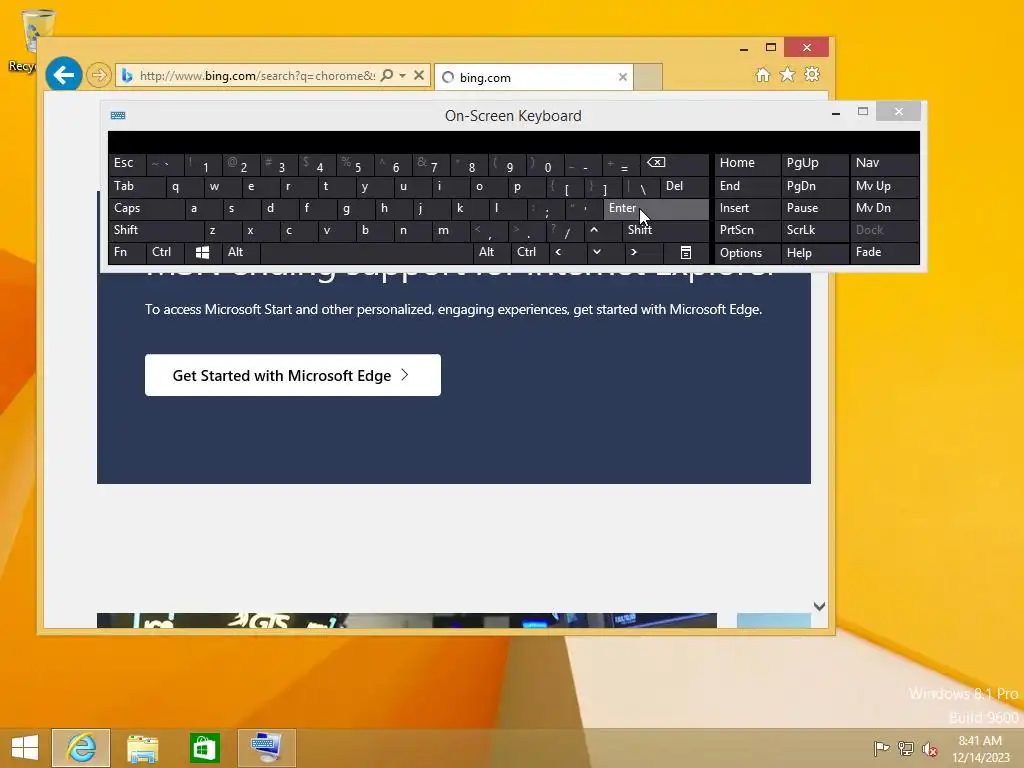Image resolution: width=1024 pixels, height=768 pixels.
Task: Open File Explorer from taskbar
Action: tap(142, 748)
